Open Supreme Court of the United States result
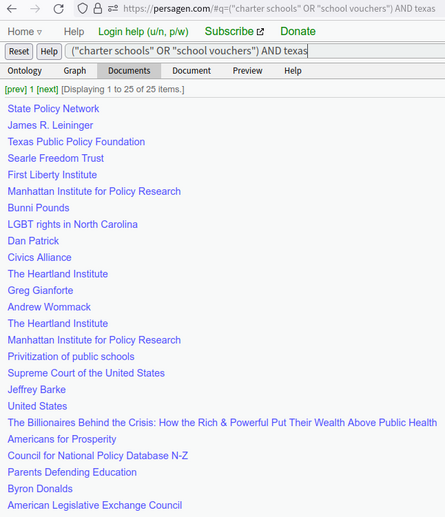The image size is (445, 517). 86,373
